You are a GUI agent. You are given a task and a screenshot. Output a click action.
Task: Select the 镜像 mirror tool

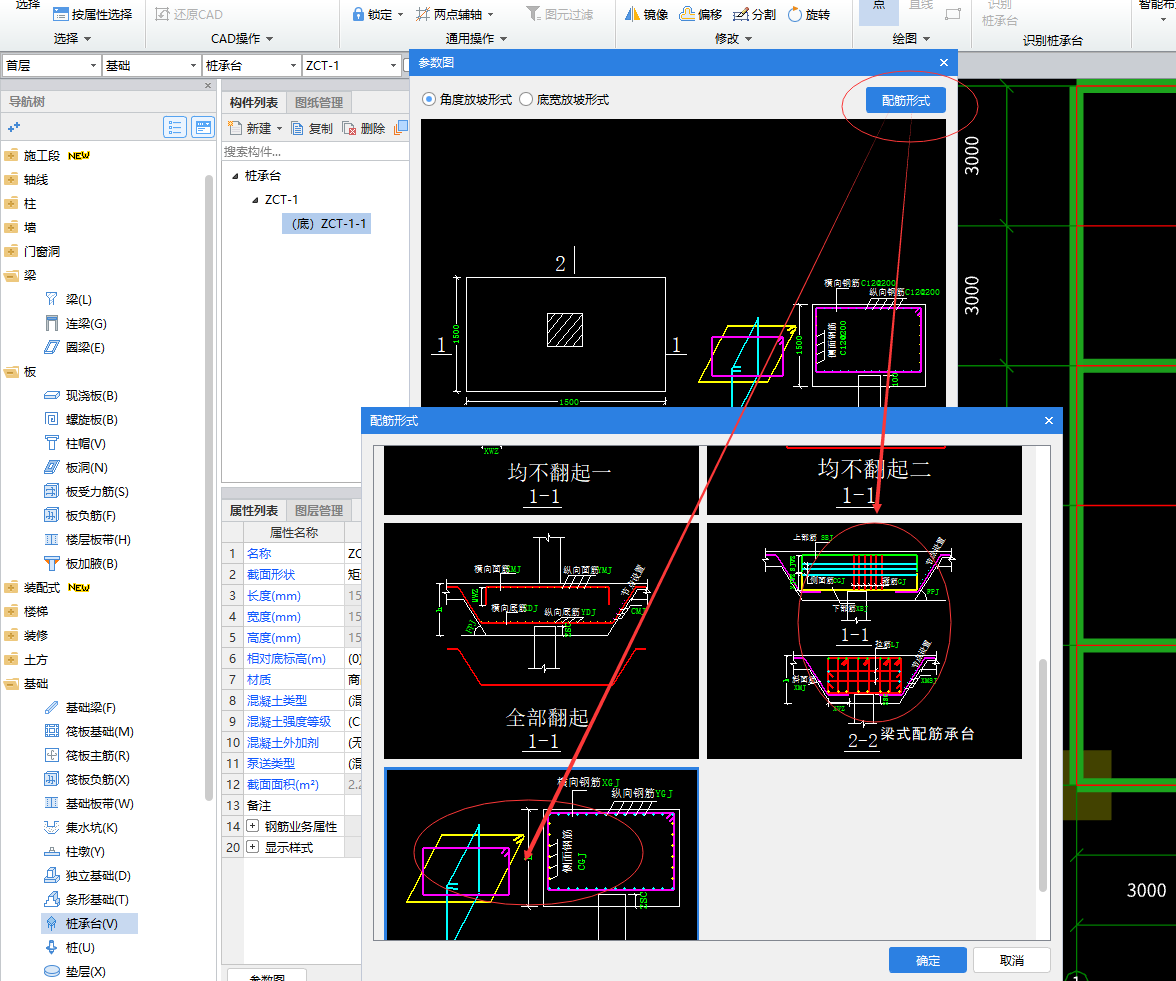tap(646, 14)
